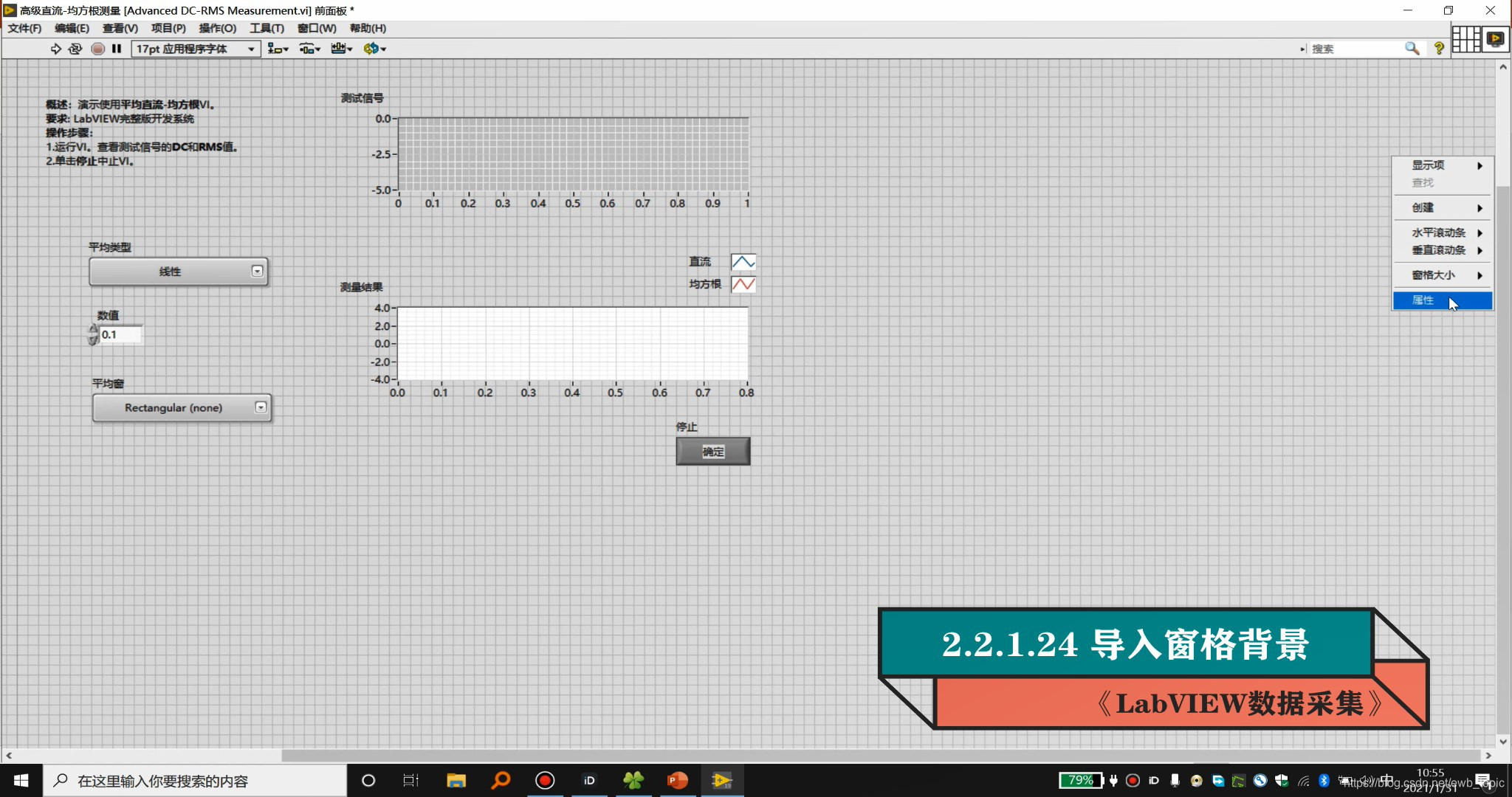Screen dimensions: 1512x797
Task: Increment the 数值 control up arrow
Action: point(93,329)
